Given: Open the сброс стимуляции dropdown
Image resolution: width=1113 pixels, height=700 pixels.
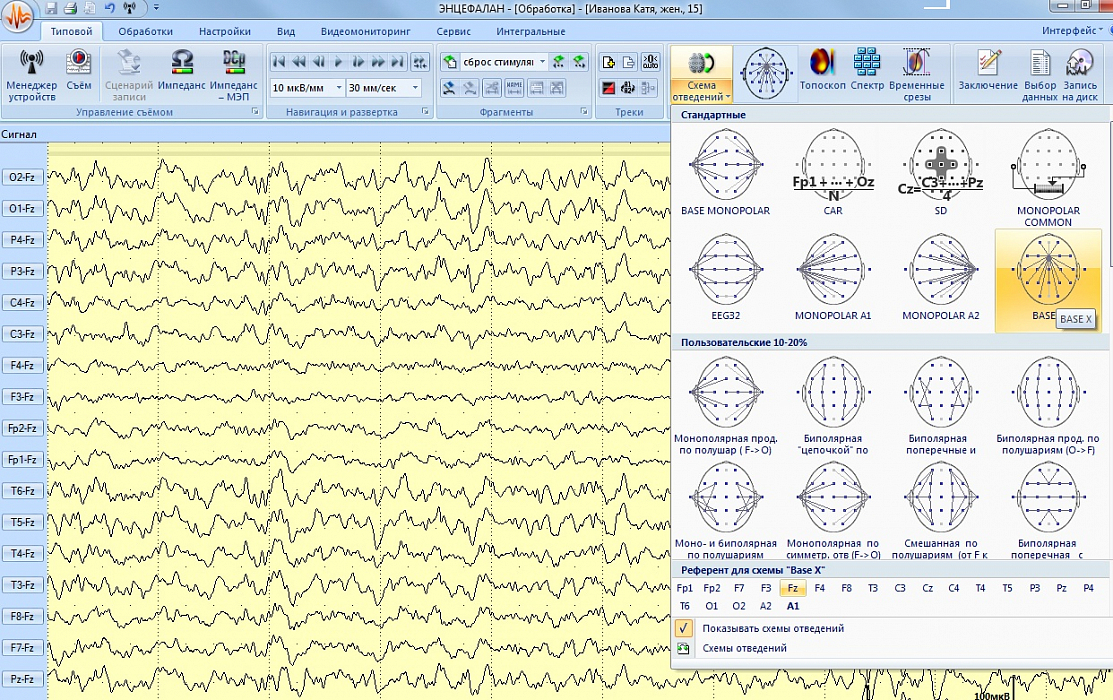Looking at the screenshot, I should click(x=543, y=62).
